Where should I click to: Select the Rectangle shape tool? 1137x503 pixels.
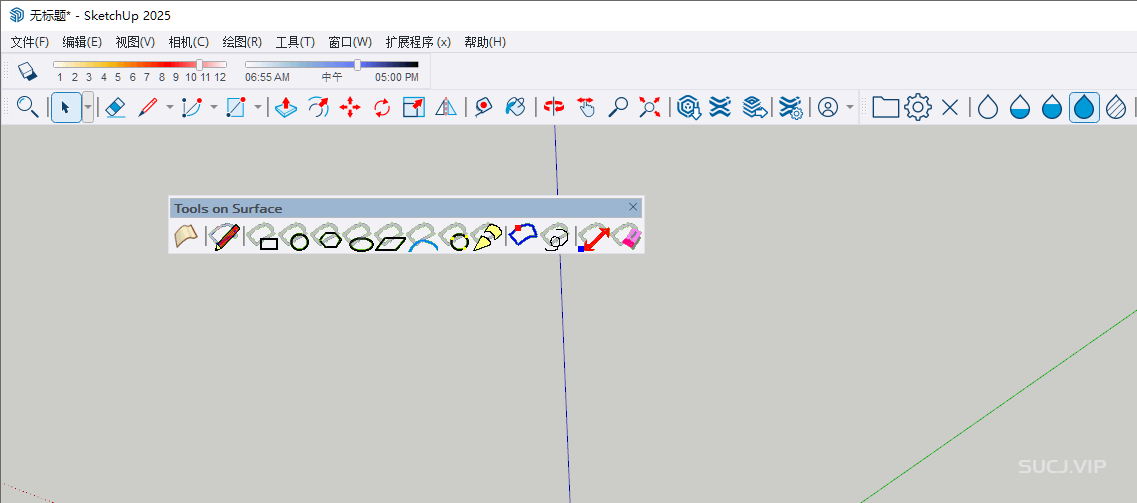tap(236, 108)
